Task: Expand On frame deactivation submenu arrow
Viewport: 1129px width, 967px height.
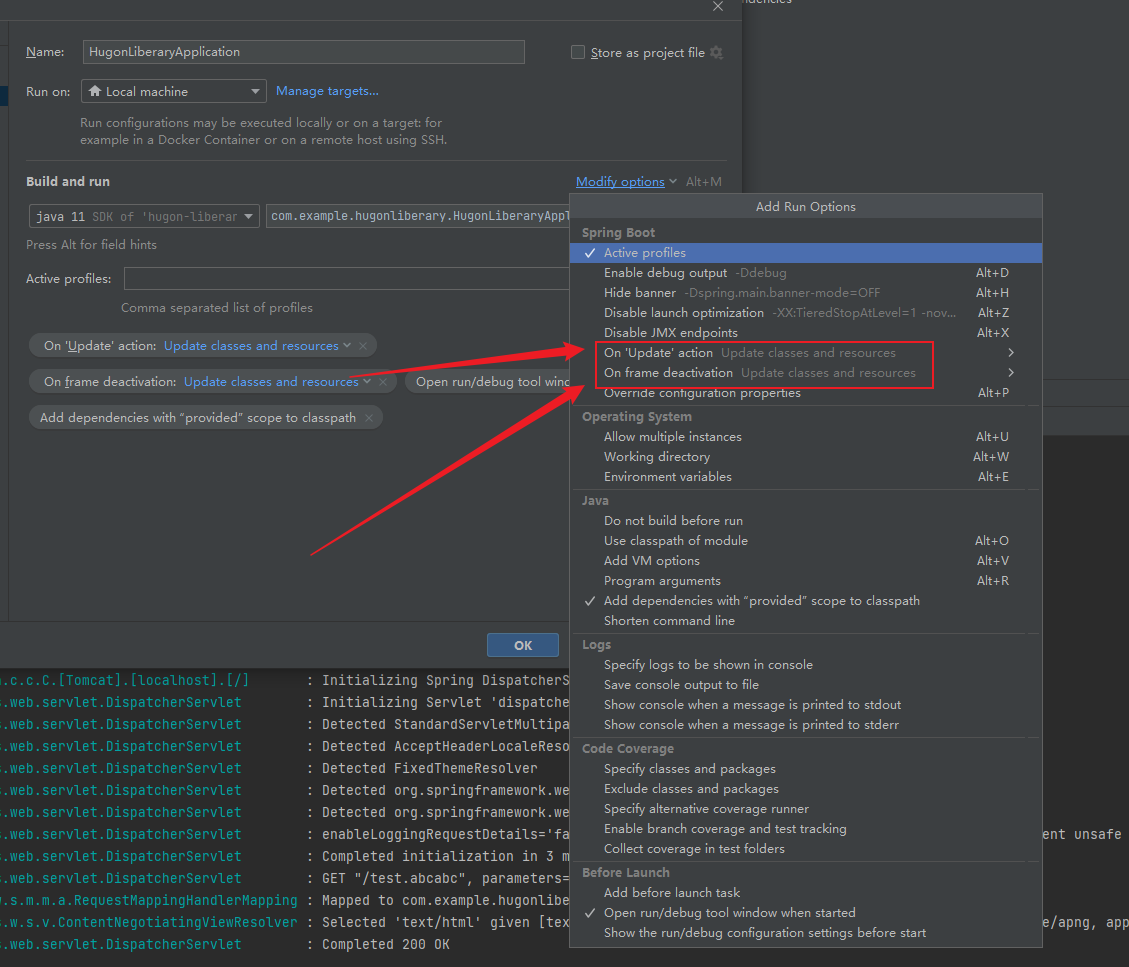Action: tap(1011, 372)
